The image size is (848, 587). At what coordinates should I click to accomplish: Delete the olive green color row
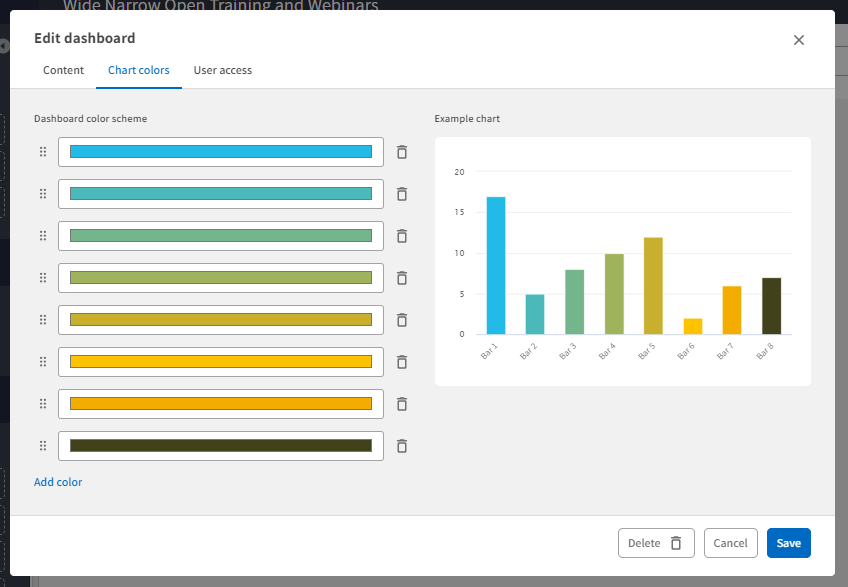point(402,278)
